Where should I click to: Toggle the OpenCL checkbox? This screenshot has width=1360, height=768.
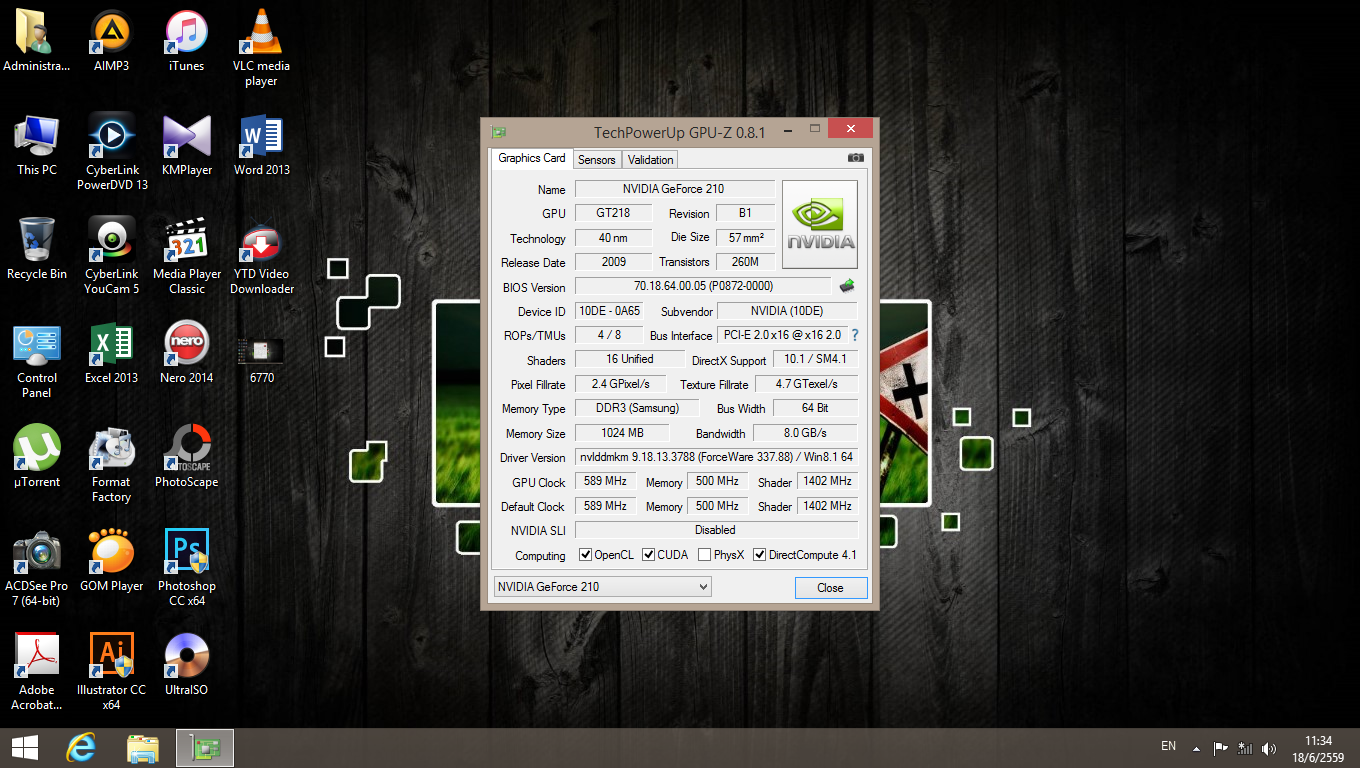[x=586, y=555]
